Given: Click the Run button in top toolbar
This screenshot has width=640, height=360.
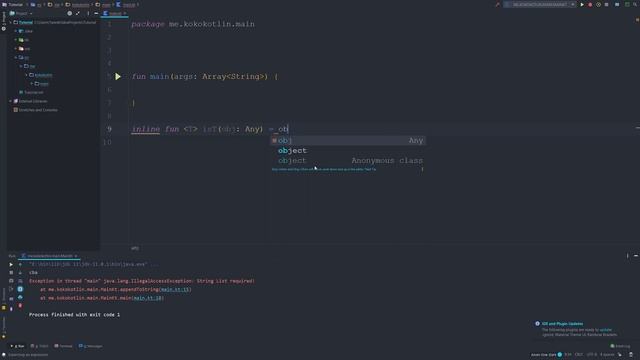Looking at the screenshot, I should click(x=582, y=4).
